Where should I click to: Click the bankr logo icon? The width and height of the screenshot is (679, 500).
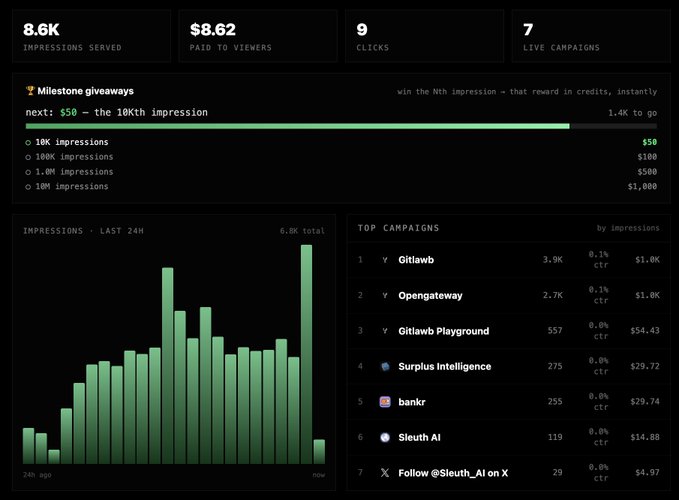coord(385,402)
